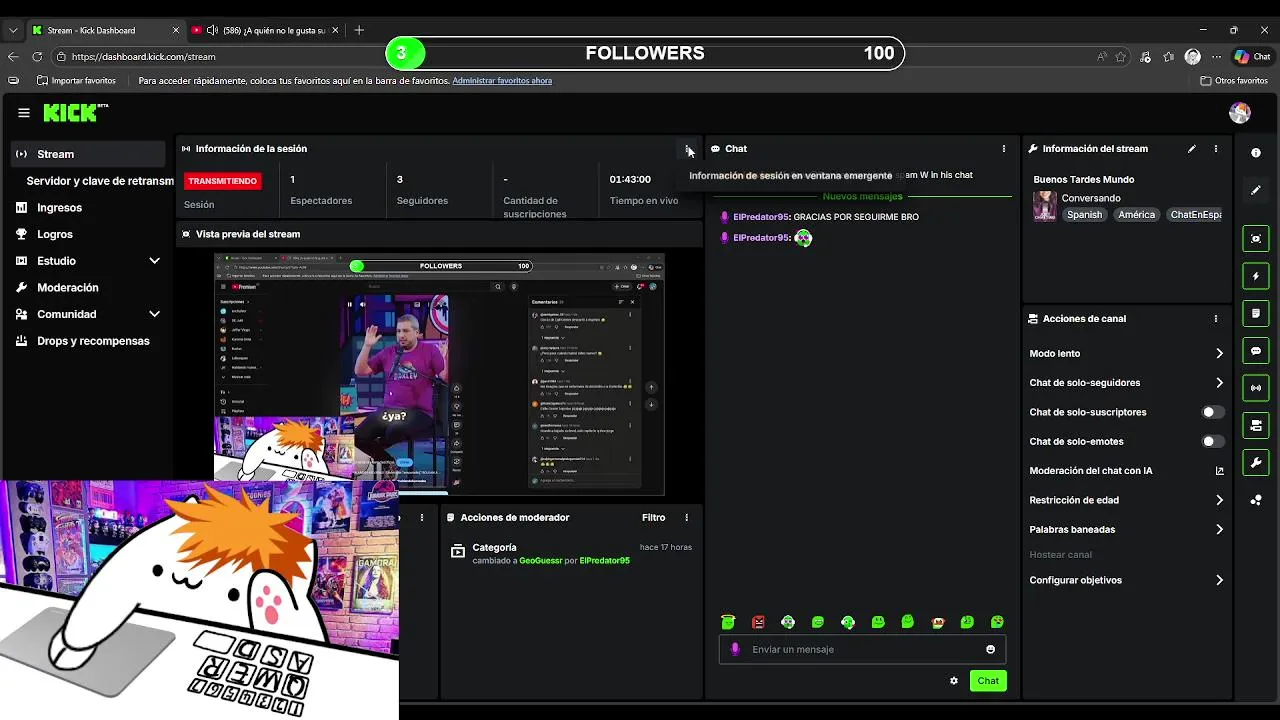The width and height of the screenshot is (1280, 720).
Task: Click green Chat send button
Action: [x=988, y=681]
